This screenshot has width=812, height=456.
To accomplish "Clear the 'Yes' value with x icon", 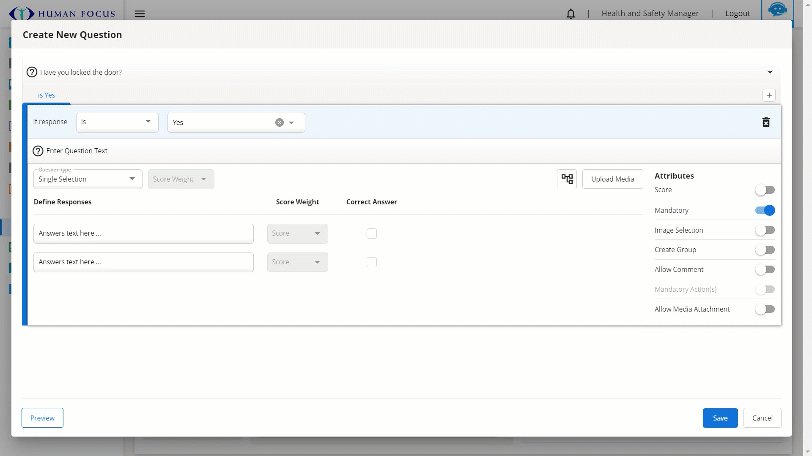I will pos(279,122).
